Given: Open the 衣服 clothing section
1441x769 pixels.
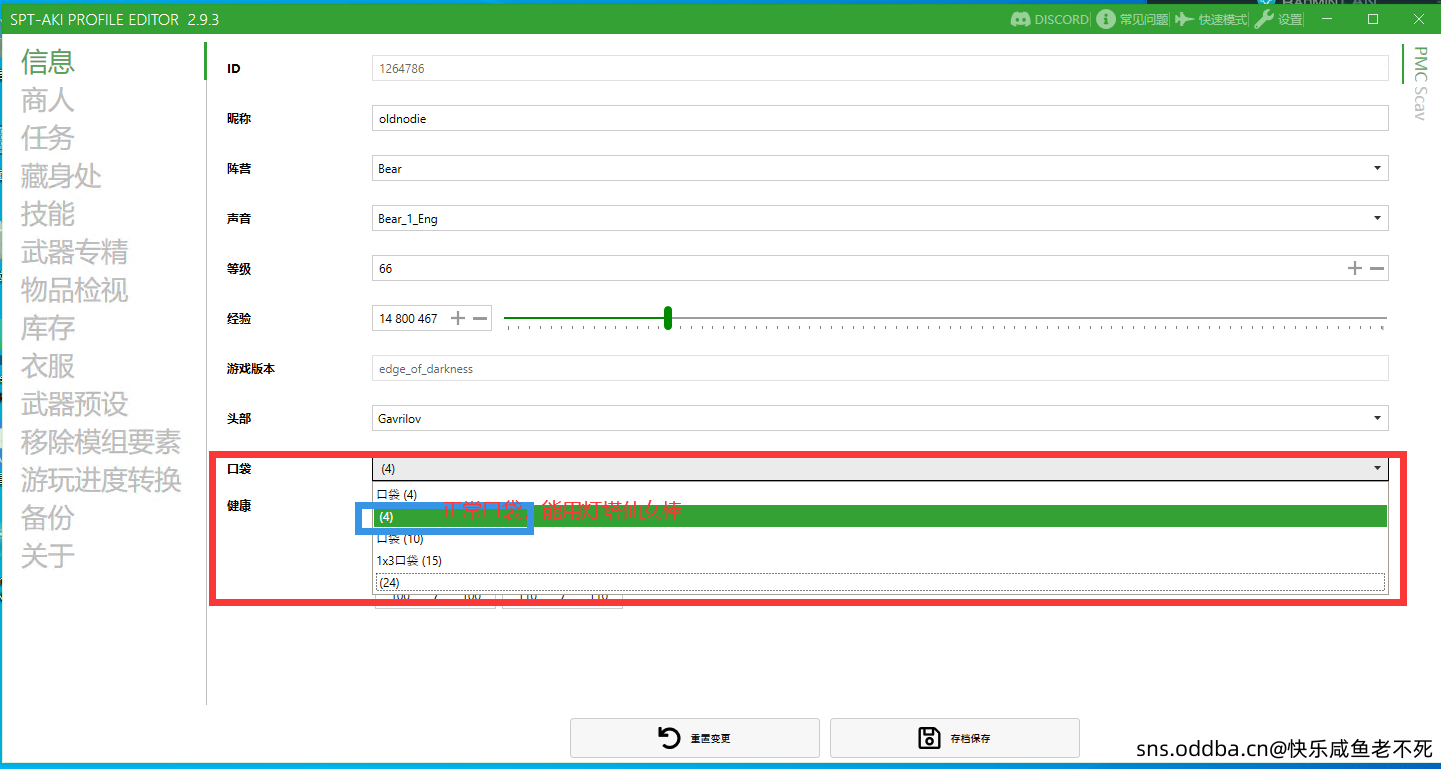Looking at the screenshot, I should click(48, 366).
